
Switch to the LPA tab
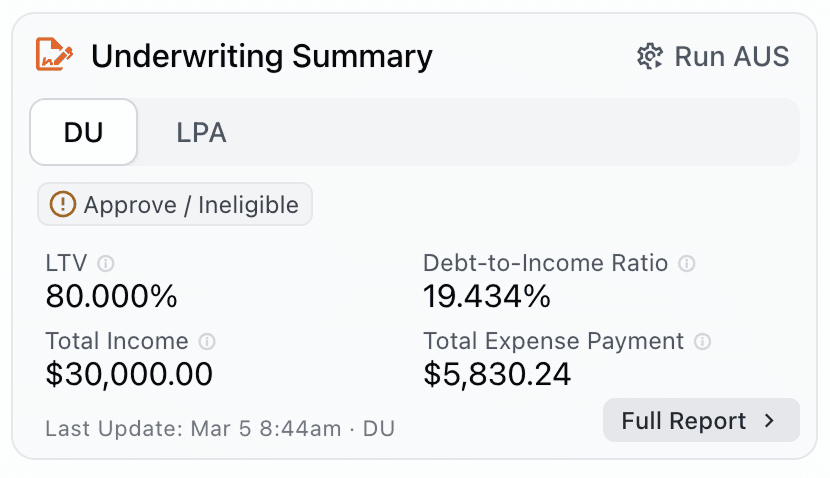[201, 132]
